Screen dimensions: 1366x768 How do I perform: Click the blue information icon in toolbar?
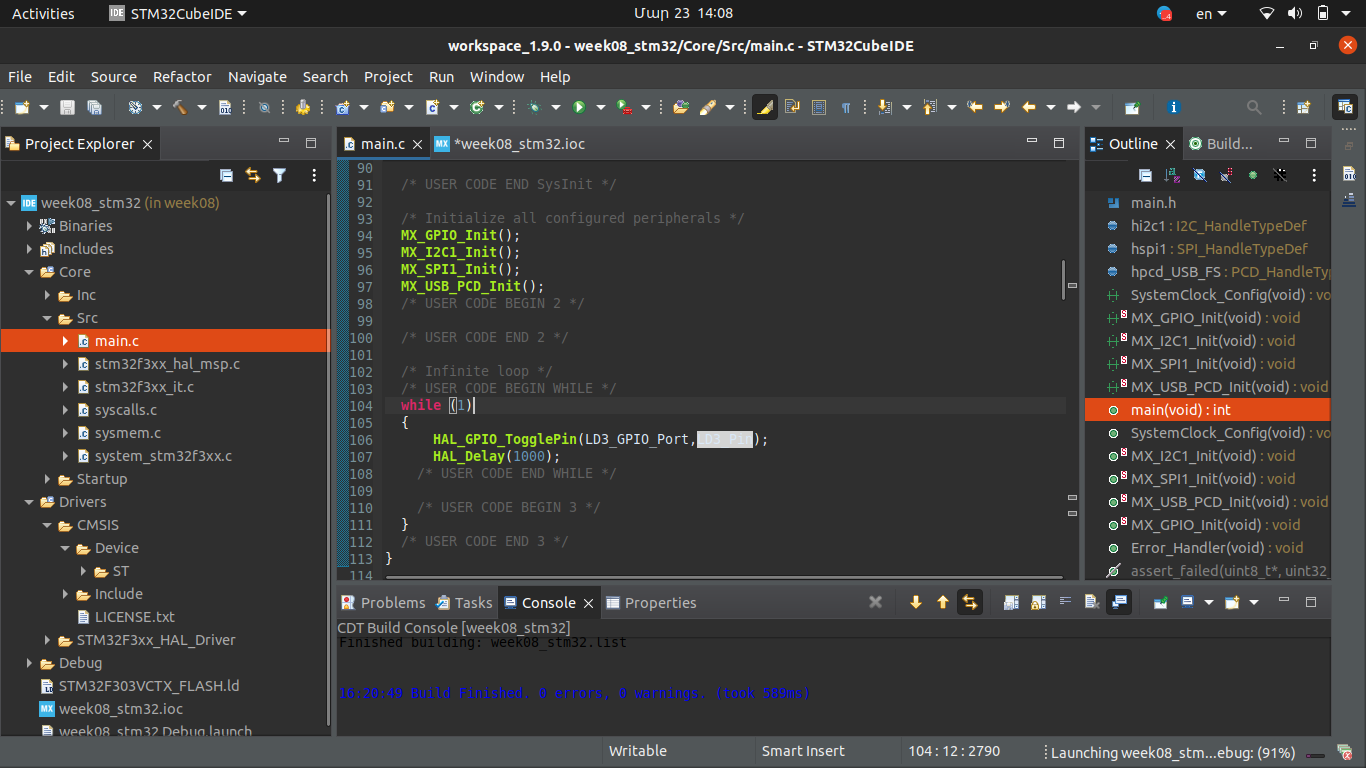(x=1174, y=107)
